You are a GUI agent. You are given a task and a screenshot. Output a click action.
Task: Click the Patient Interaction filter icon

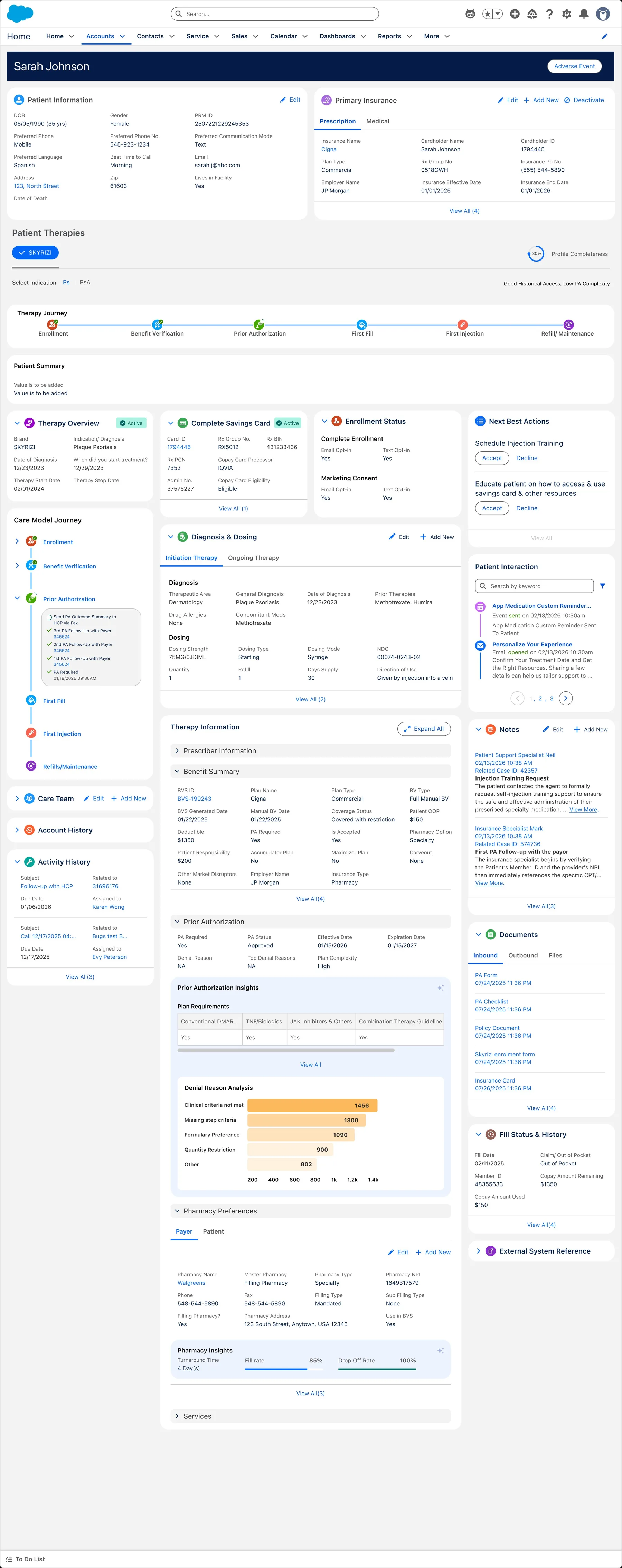tap(603, 586)
